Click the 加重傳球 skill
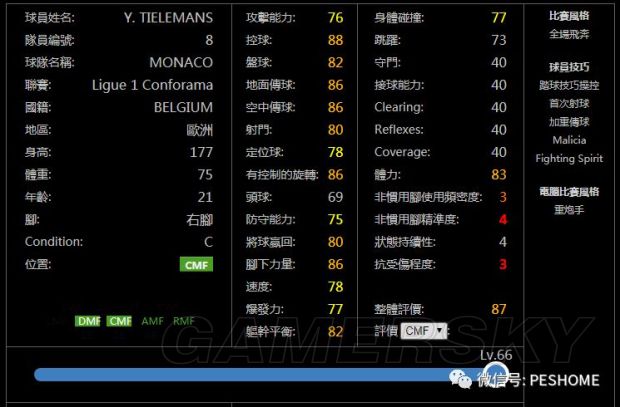Image resolution: width=620 pixels, height=407 pixels. pyautogui.click(x=569, y=121)
